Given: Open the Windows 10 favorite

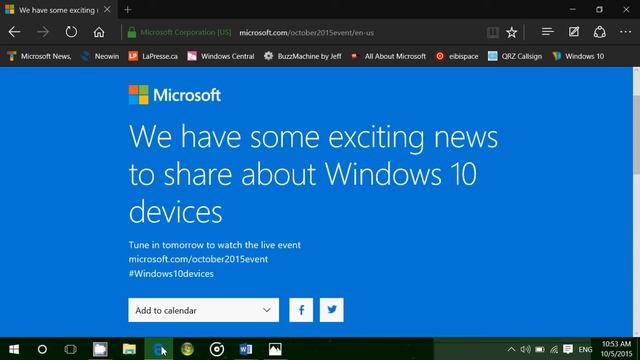Looking at the screenshot, I should pyautogui.click(x=578, y=56).
